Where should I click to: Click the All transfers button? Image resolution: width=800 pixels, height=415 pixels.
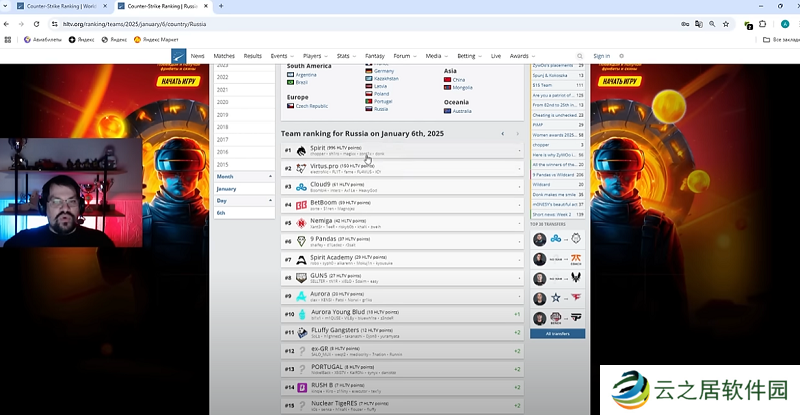[557, 333]
